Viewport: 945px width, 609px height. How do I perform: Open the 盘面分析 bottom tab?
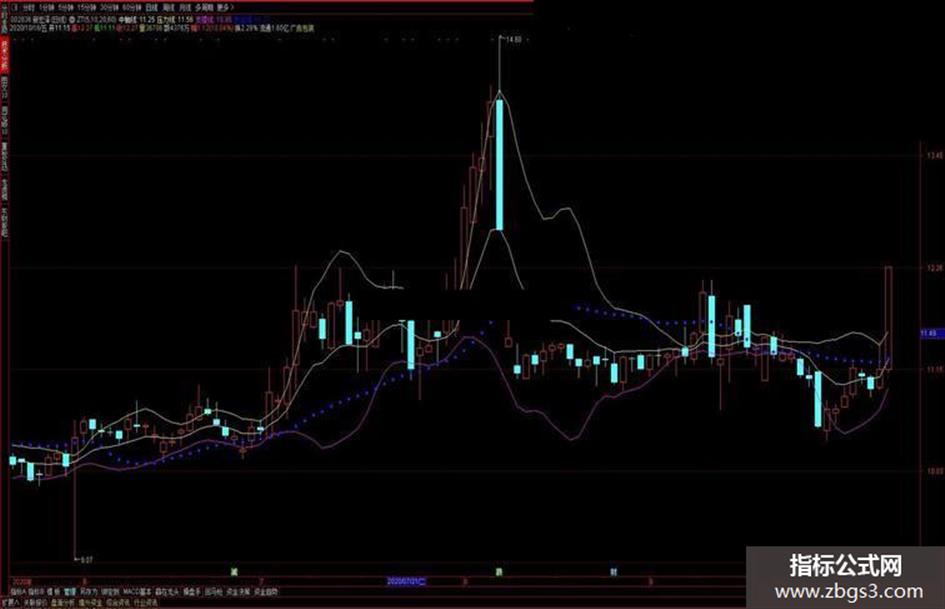[x=62, y=602]
